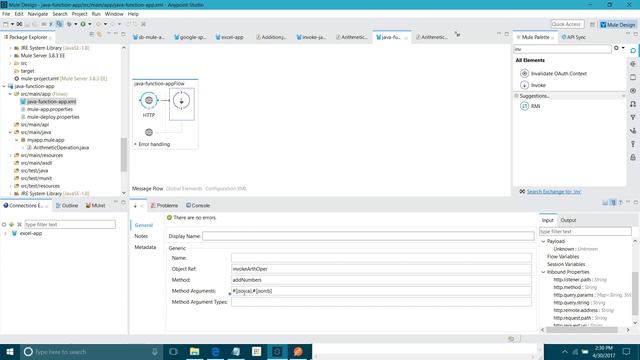This screenshot has width=640, height=360.
Task: Click the Object Ref field containing invokeArthOper
Action: (x=381, y=269)
